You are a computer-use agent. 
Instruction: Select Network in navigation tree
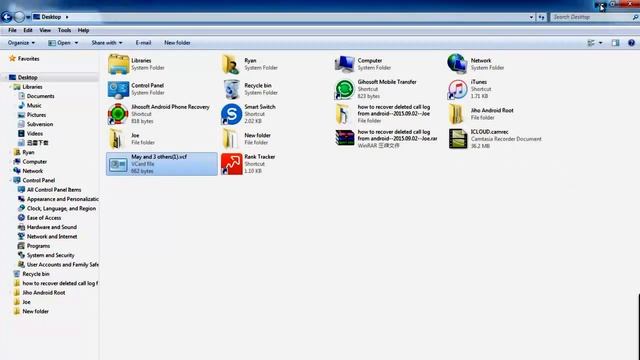pos(33,171)
